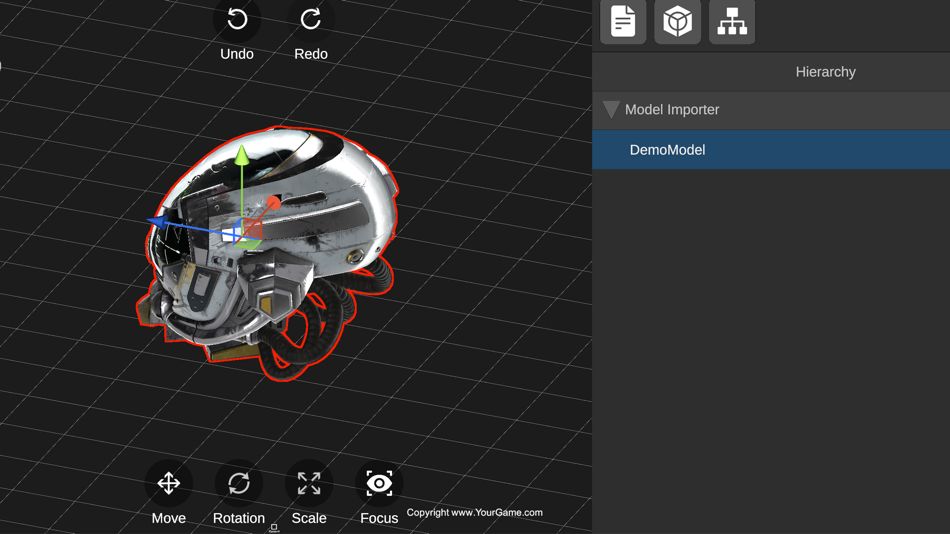
Task: Click the Undo arrow icon
Action: click(237, 19)
